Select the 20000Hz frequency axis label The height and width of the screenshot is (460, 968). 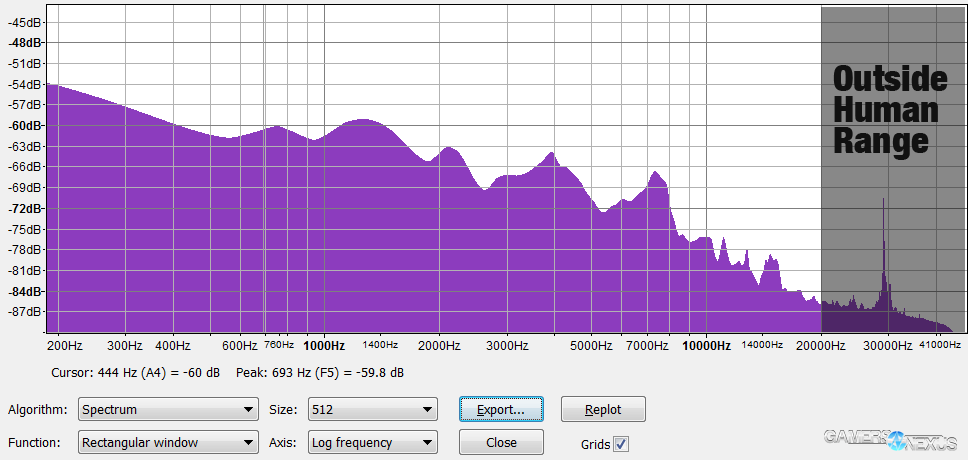point(821,346)
